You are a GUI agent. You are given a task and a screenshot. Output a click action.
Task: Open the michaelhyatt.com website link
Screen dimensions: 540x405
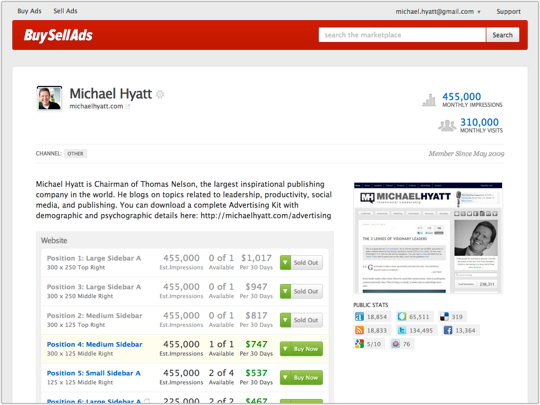pos(96,106)
